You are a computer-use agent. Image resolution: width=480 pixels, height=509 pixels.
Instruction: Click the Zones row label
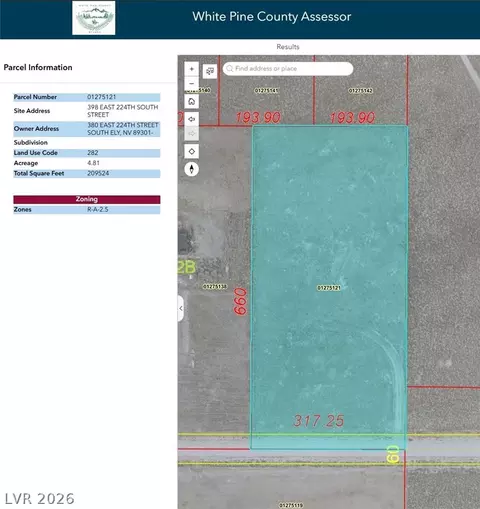(23, 210)
